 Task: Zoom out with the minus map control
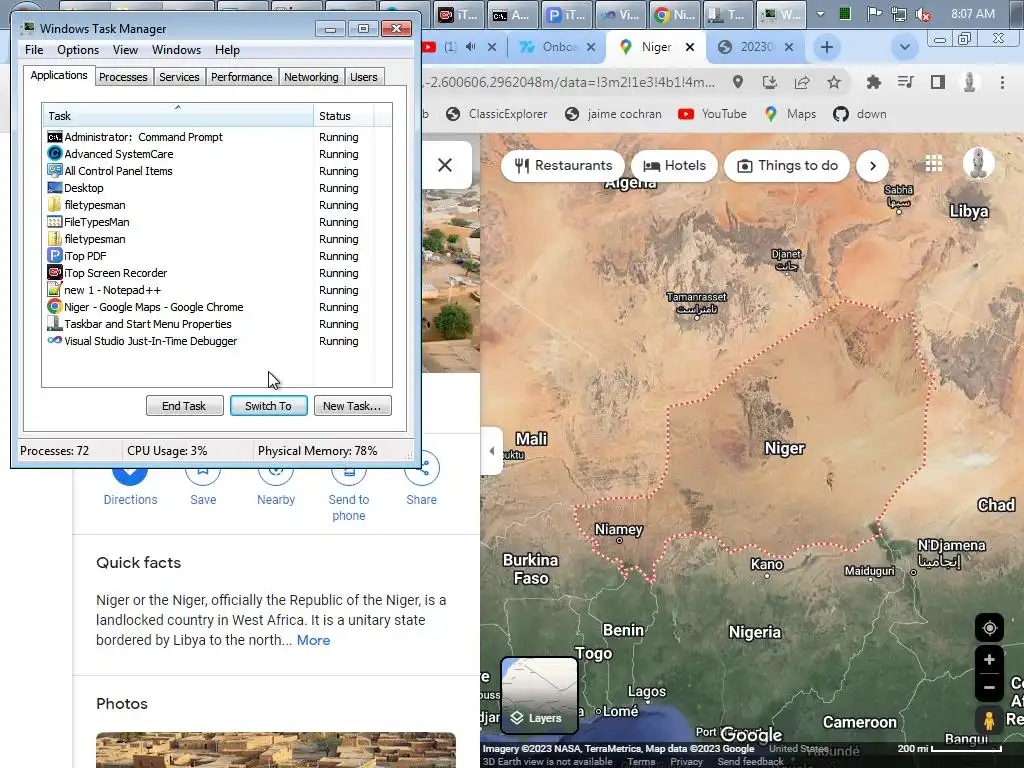point(989,688)
